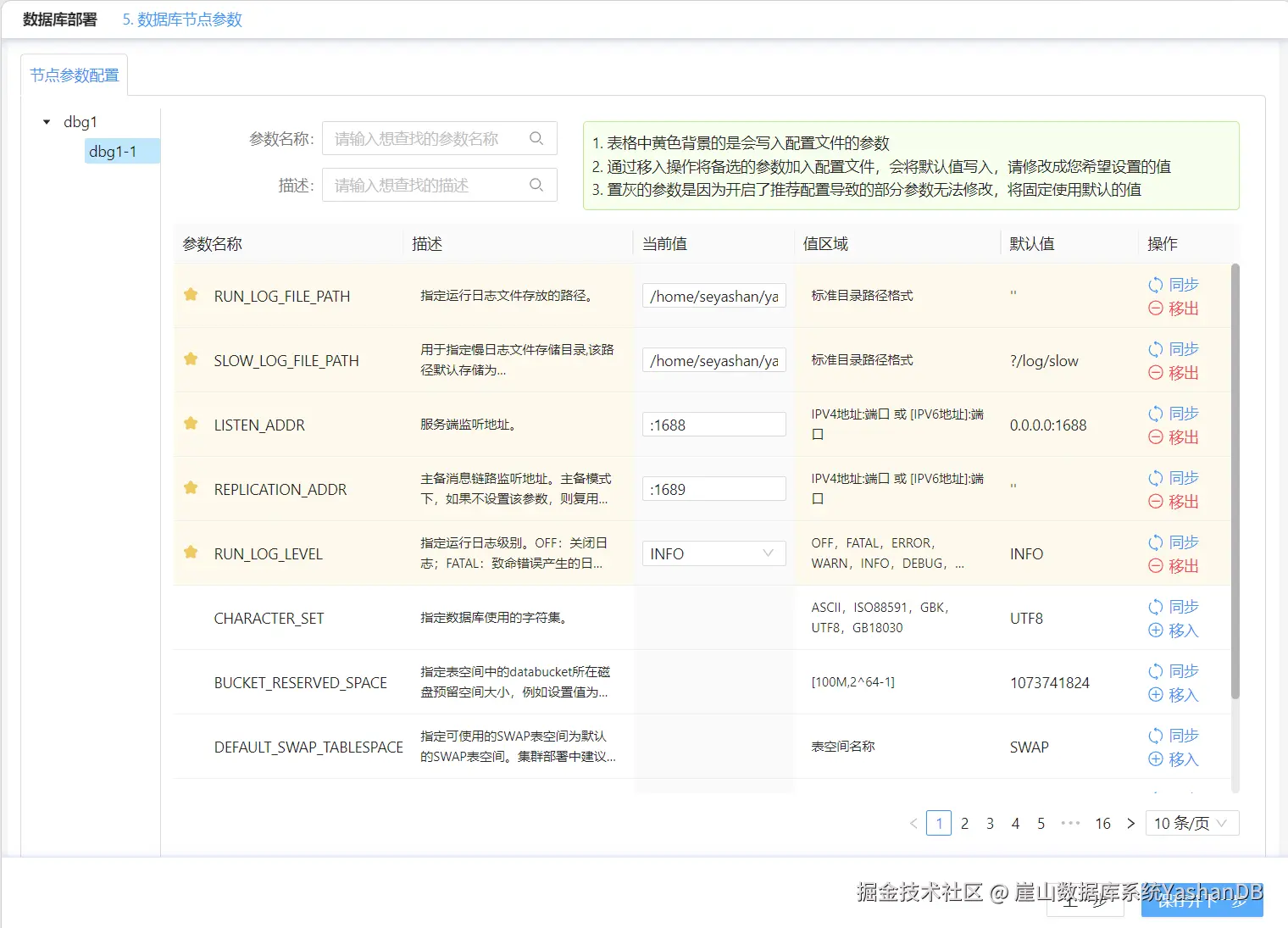Remove (移出) REPLICATION_ADDR from config

pyautogui.click(x=1174, y=502)
